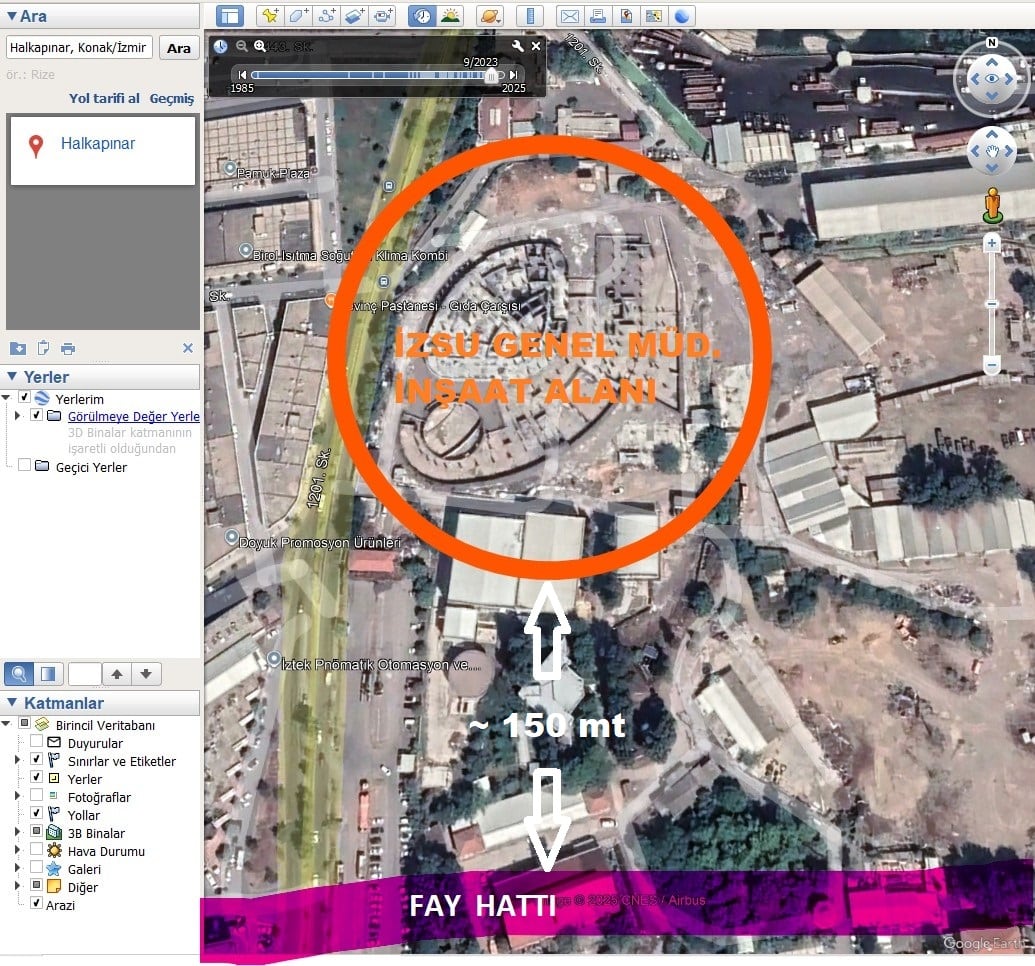
Task: Select the Add Polygon tool
Action: pyautogui.click(x=298, y=16)
